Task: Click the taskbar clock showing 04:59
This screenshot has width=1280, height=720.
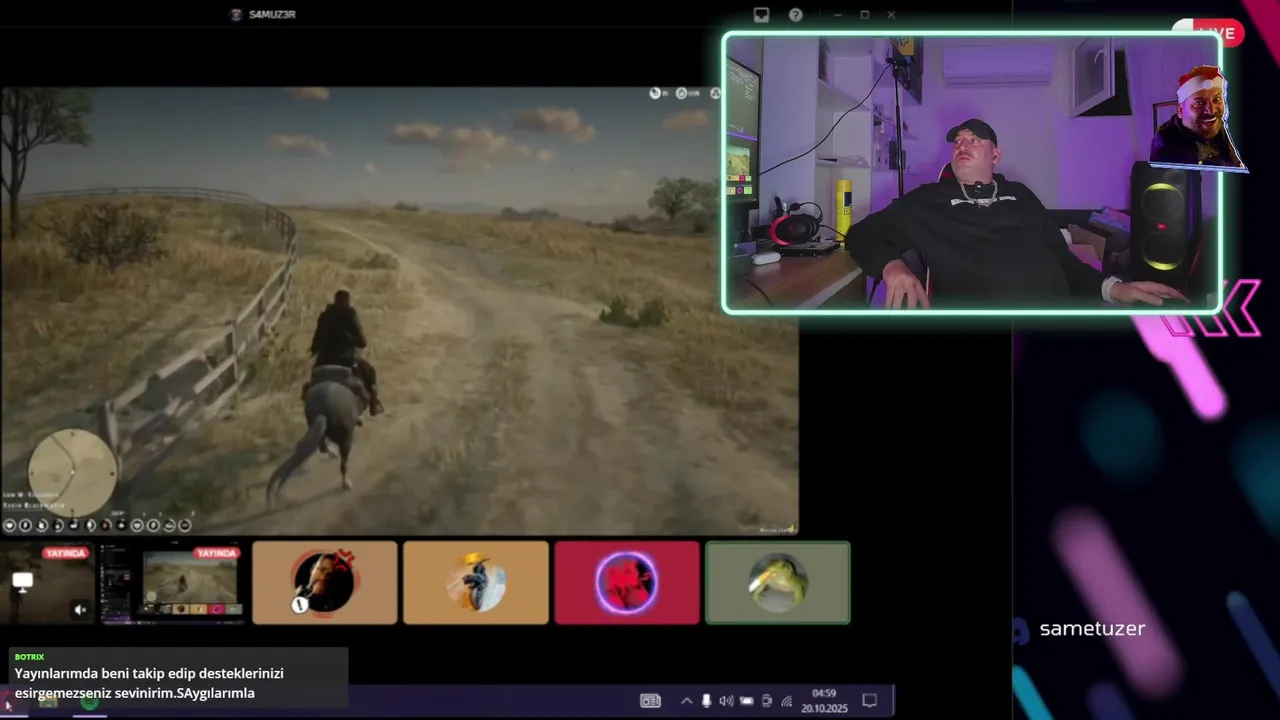Action: point(824,693)
